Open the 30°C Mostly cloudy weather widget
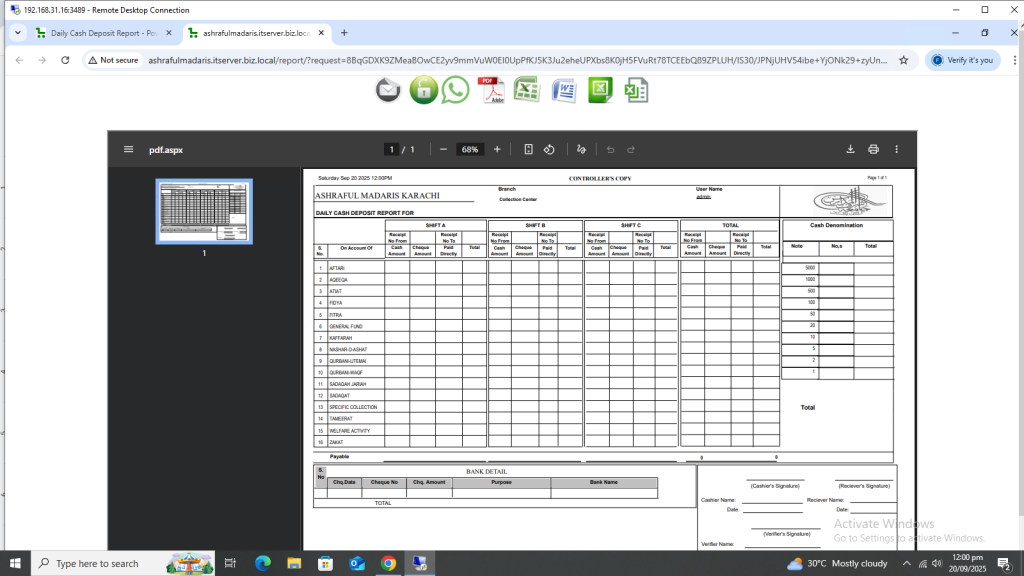1024x576 pixels. coord(837,563)
